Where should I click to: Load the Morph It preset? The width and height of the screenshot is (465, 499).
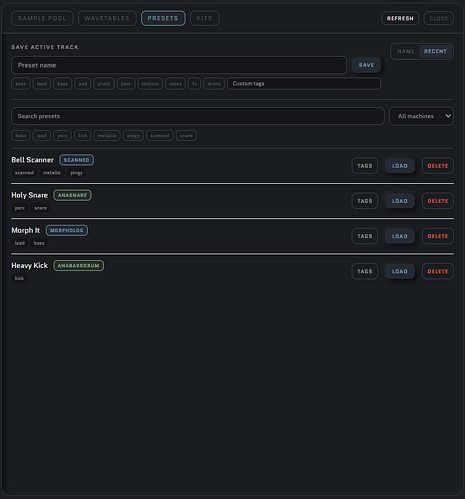tap(400, 236)
